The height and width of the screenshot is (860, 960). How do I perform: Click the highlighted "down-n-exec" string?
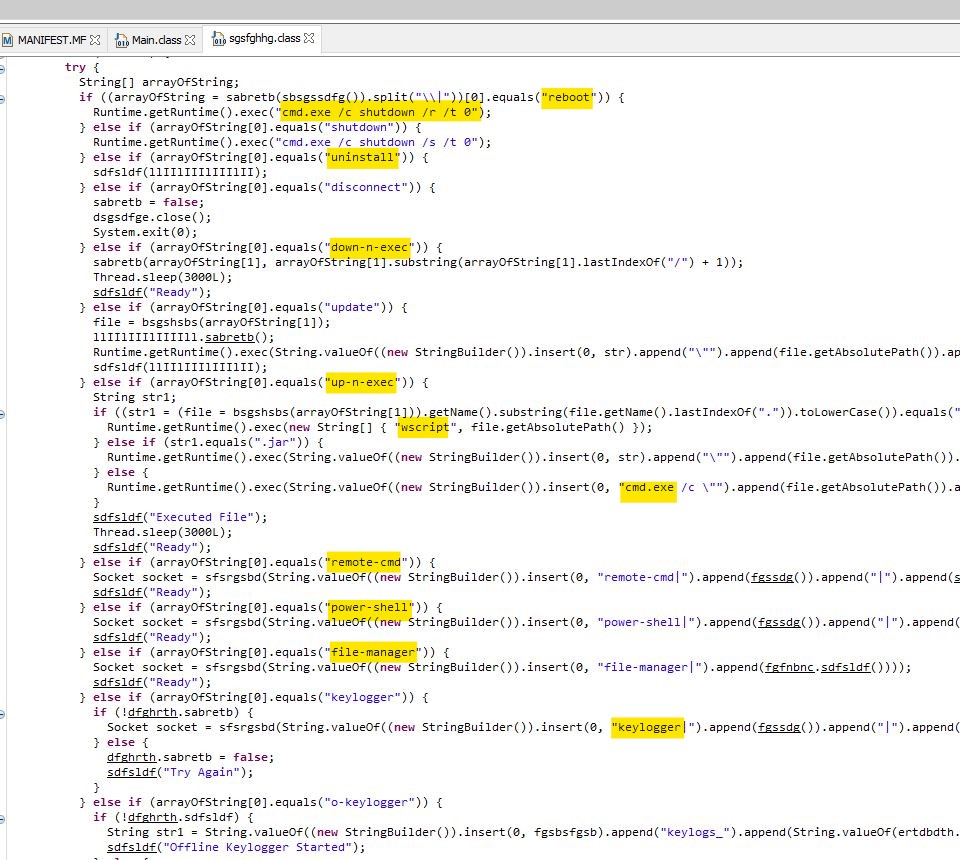(x=369, y=247)
